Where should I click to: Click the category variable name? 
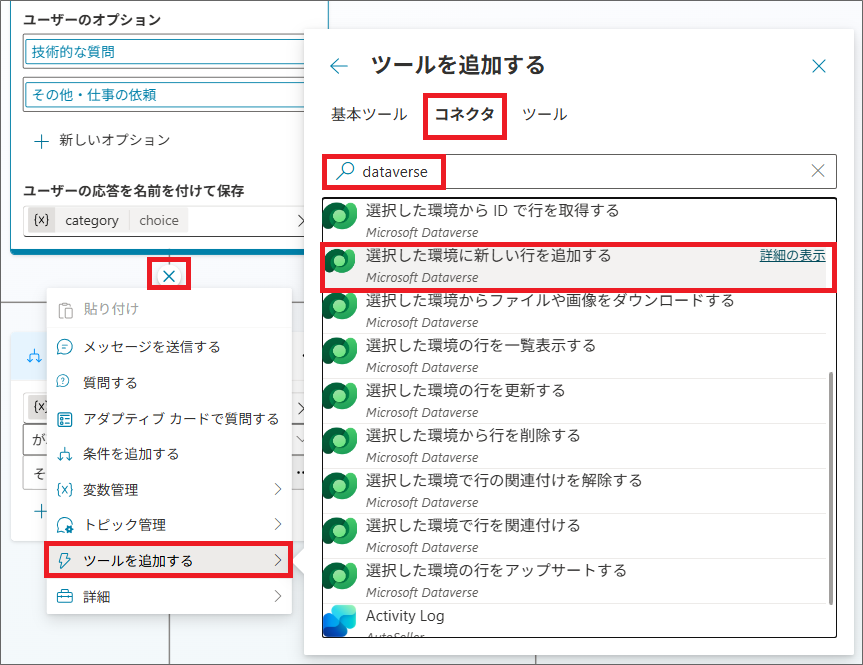91,220
